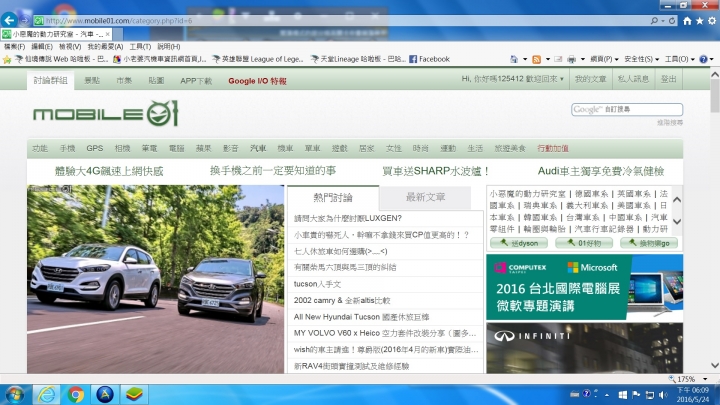This screenshot has height=405, width=720.
Task: Open the Home icon in browser
Action: coord(687,21)
